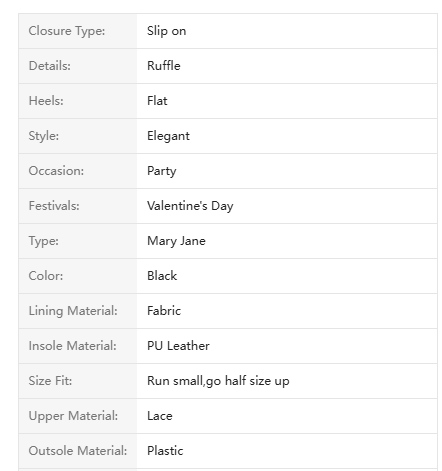Screen dimensions: 442x471
Task: Select the Outsole Material label
Action: tap(78, 451)
